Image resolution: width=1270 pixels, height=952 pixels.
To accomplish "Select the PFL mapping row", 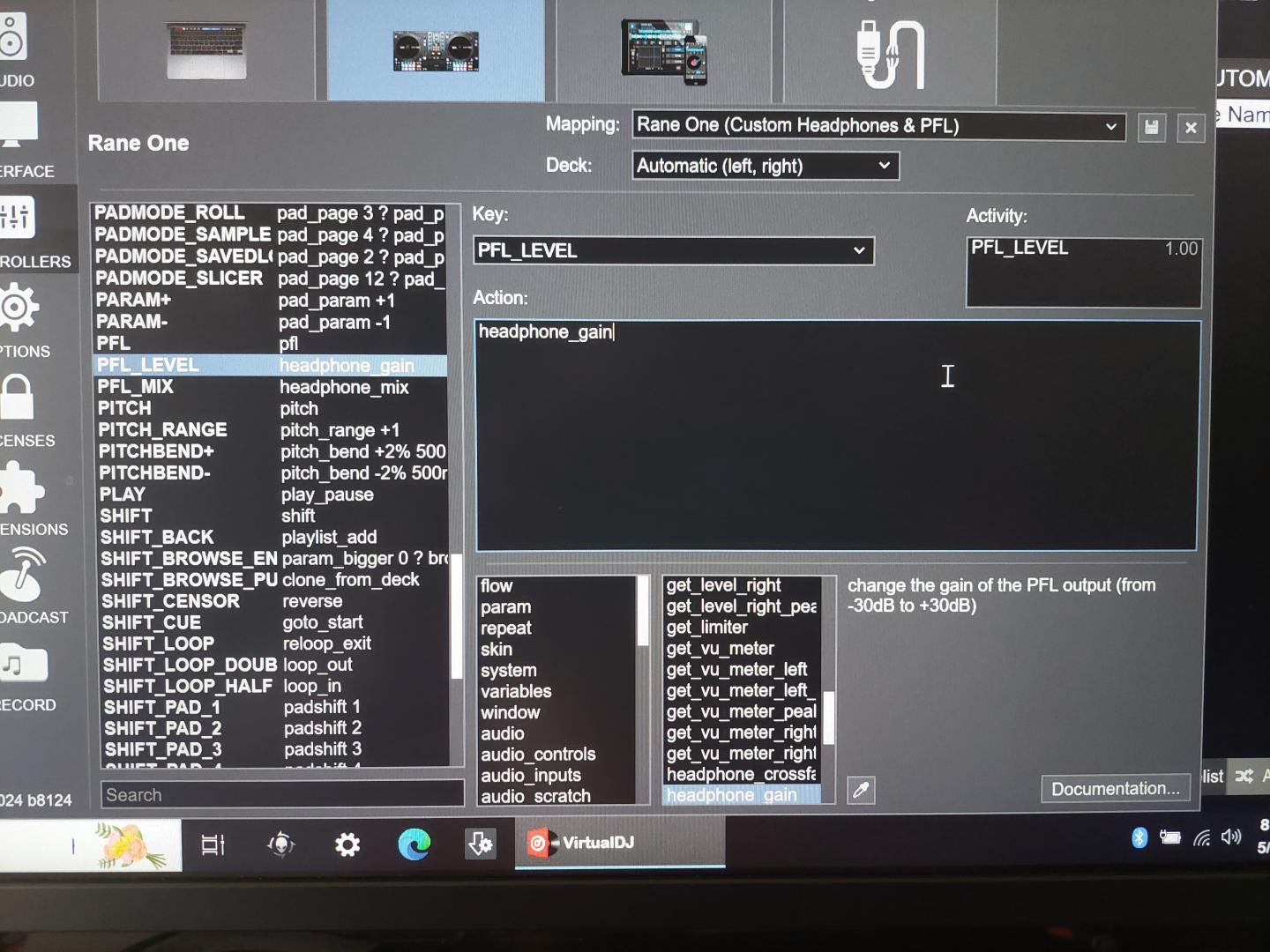I will (x=270, y=343).
